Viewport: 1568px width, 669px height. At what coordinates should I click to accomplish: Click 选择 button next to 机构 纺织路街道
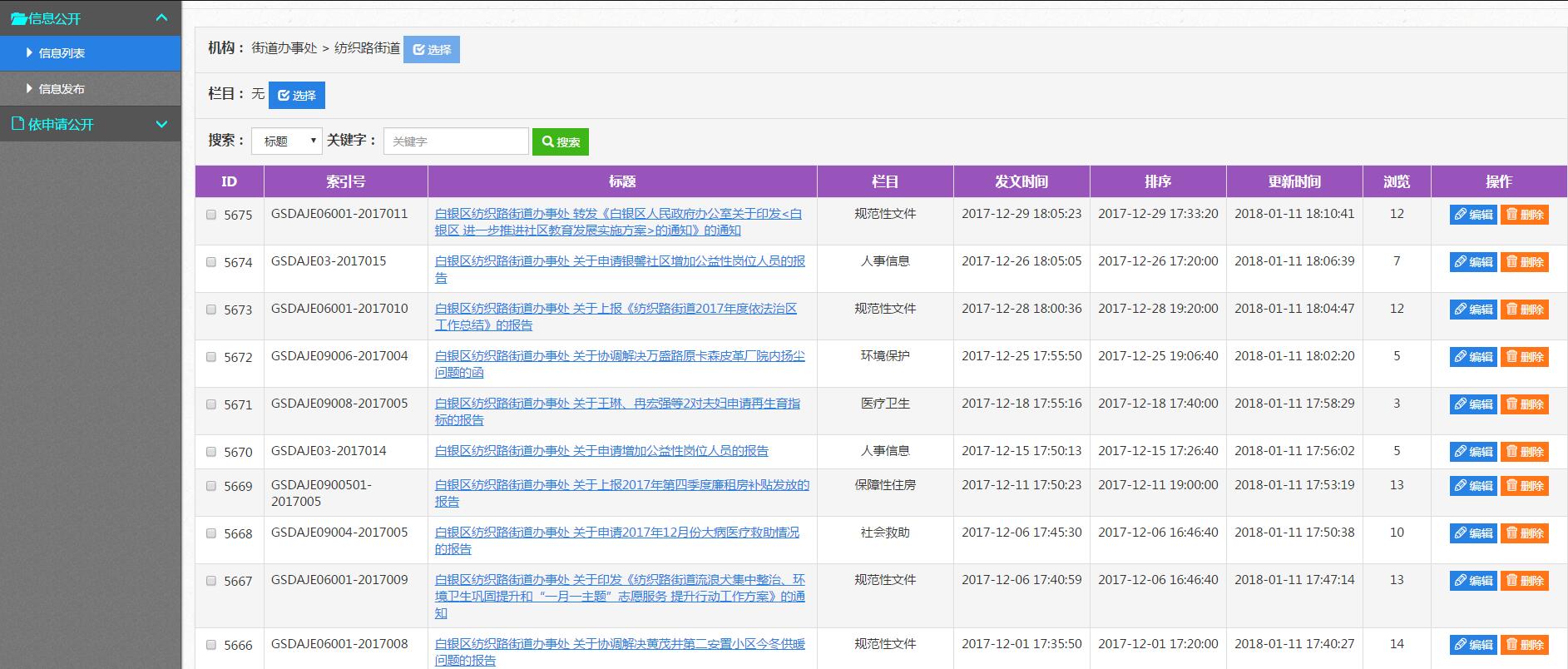coord(432,49)
